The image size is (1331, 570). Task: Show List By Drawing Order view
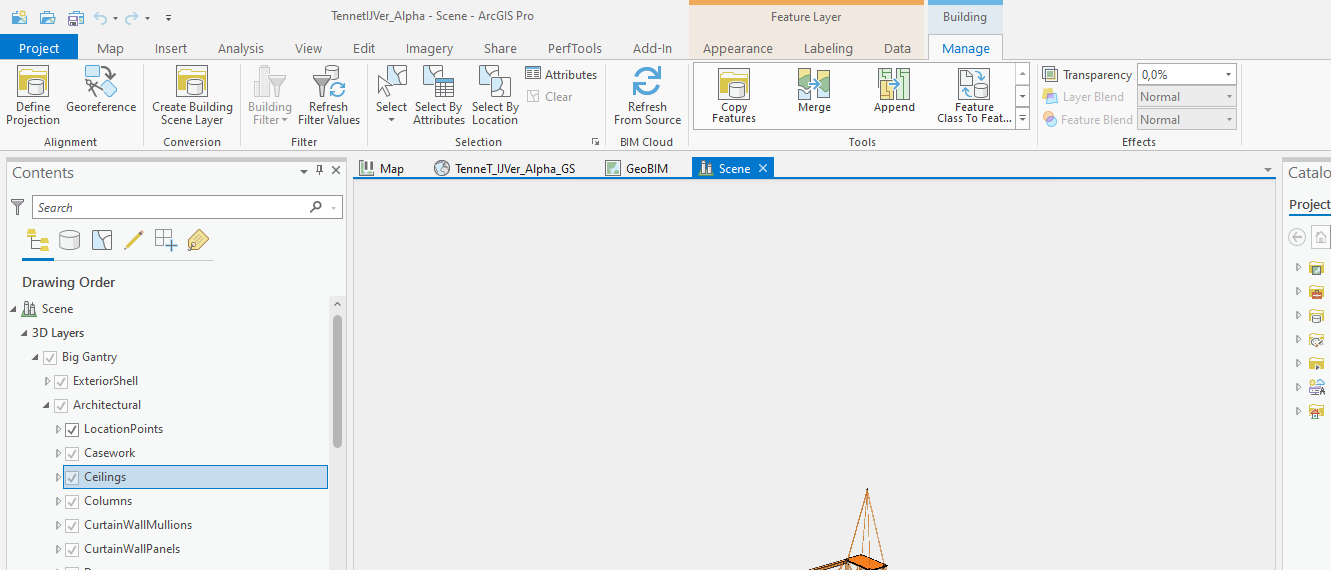[x=38, y=240]
